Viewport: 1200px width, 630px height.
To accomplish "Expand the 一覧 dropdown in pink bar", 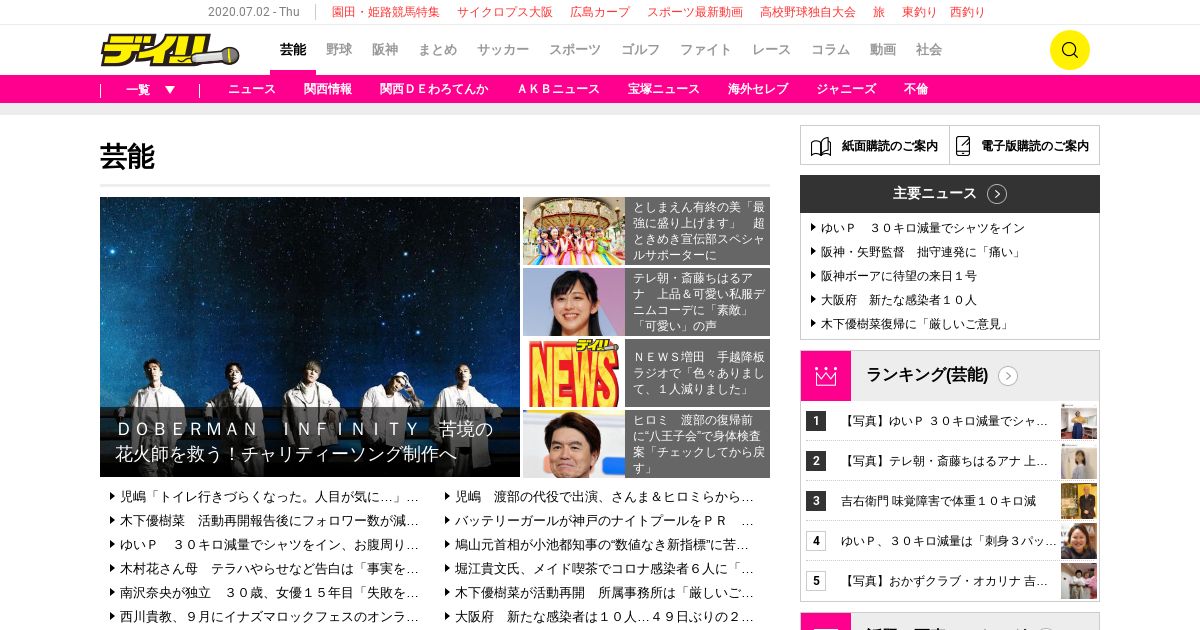I will click(x=150, y=89).
